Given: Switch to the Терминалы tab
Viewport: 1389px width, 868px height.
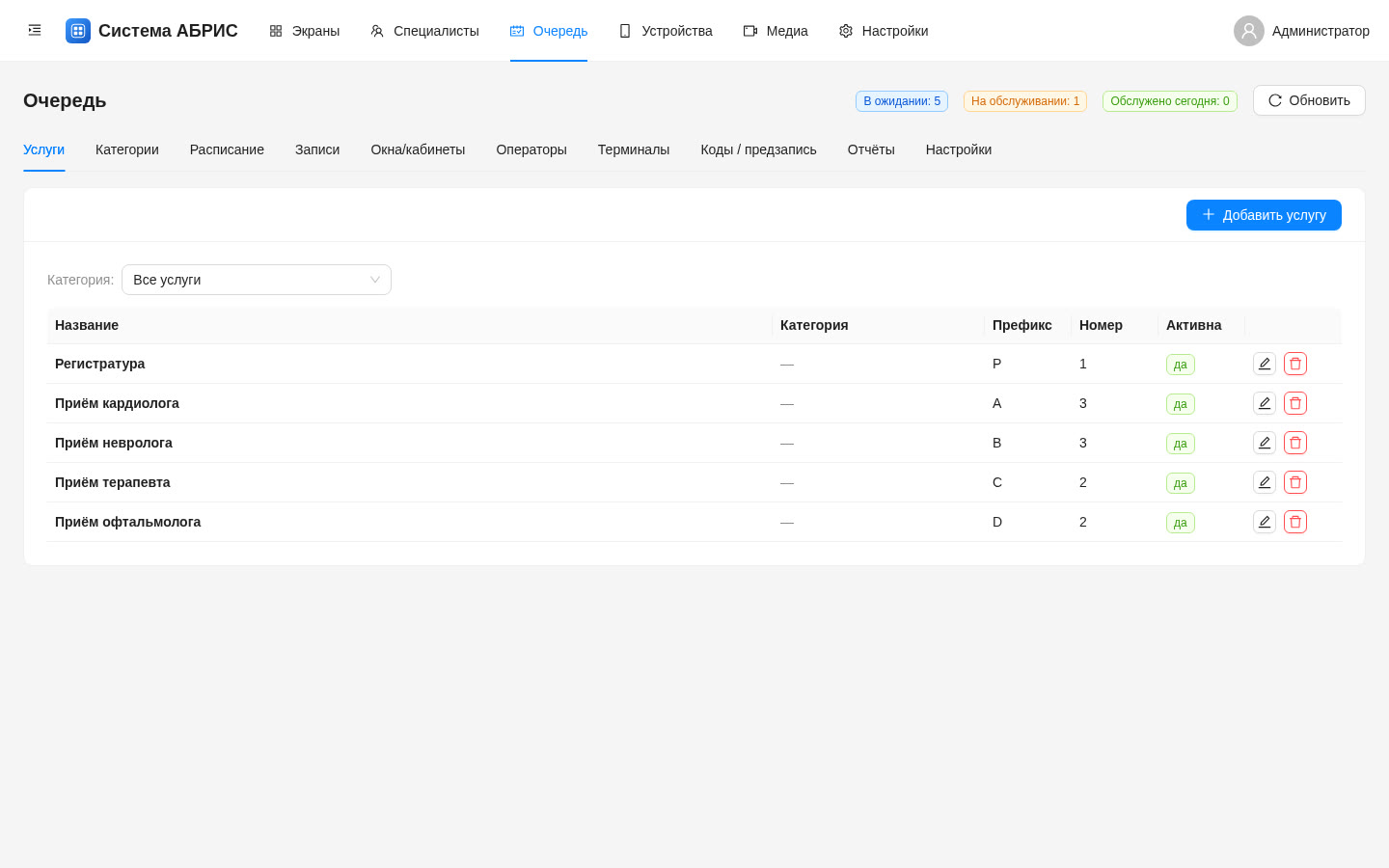Looking at the screenshot, I should coord(634,149).
